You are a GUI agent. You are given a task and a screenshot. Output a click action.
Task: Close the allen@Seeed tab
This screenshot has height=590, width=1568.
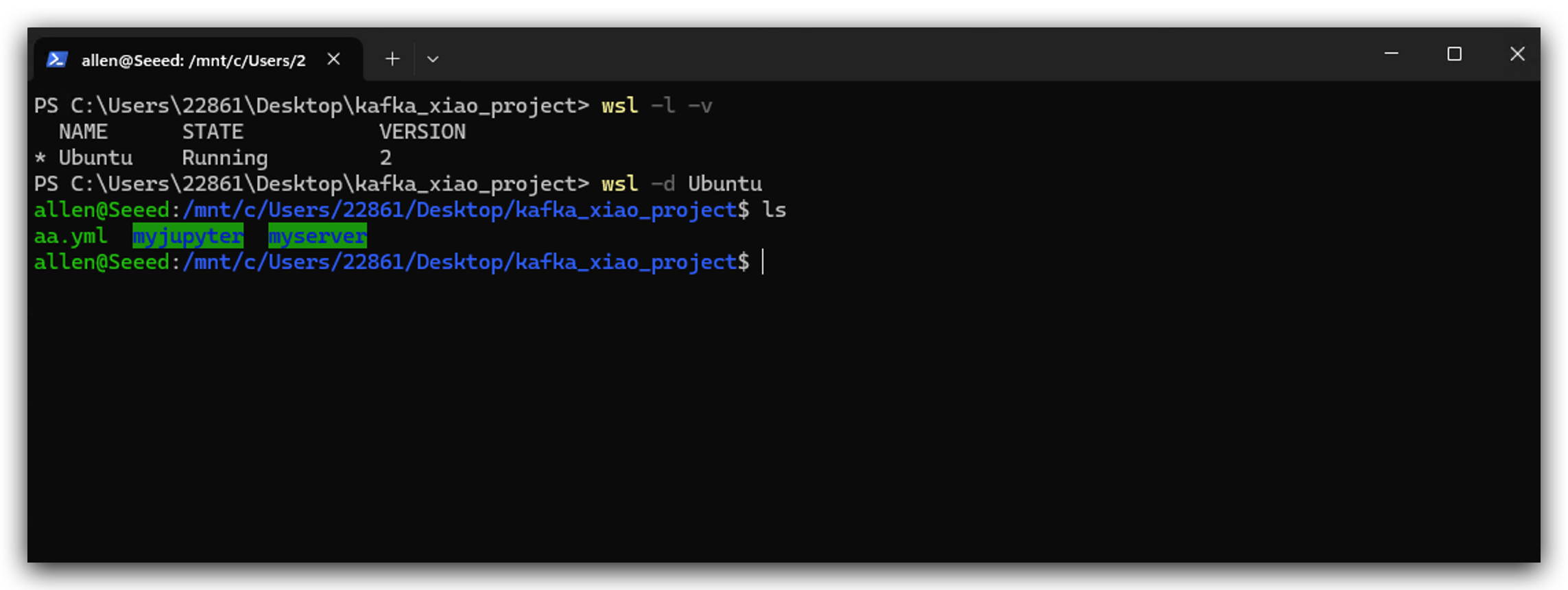333,59
